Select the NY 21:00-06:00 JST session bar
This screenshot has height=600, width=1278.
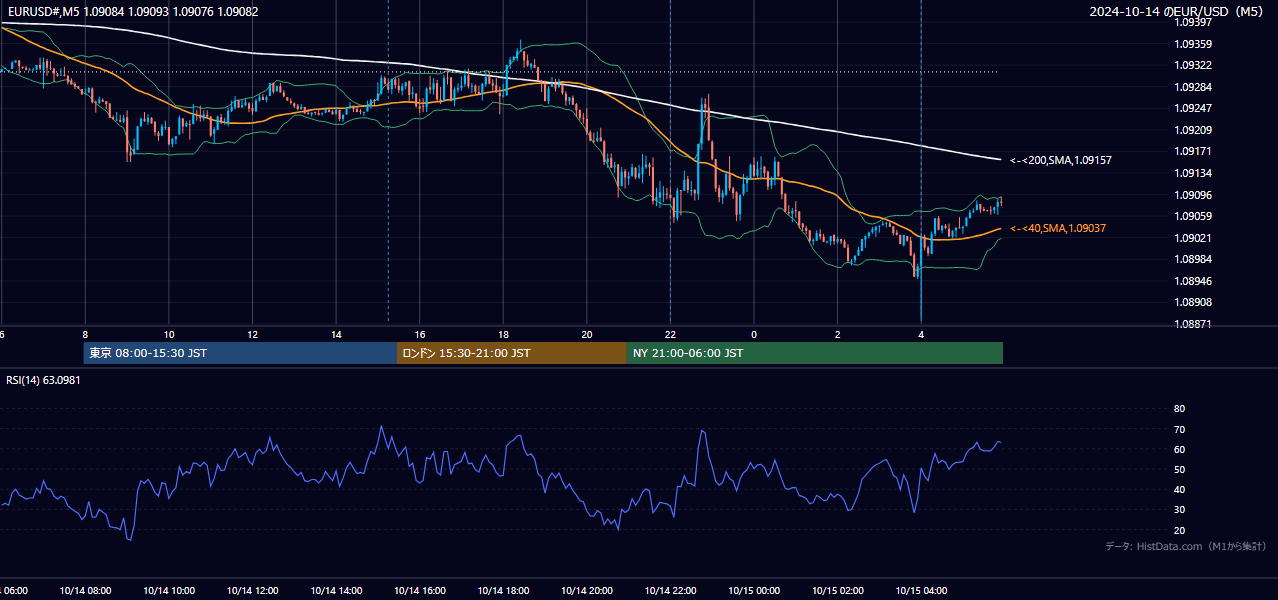[x=815, y=353]
